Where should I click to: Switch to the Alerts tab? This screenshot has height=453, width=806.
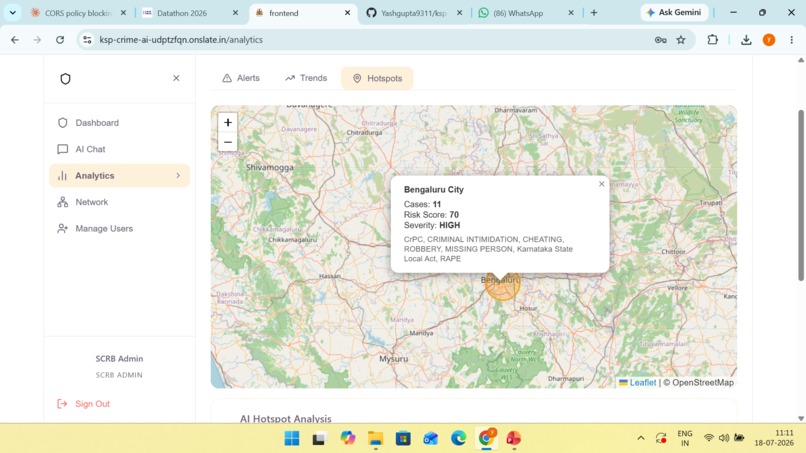click(241, 78)
